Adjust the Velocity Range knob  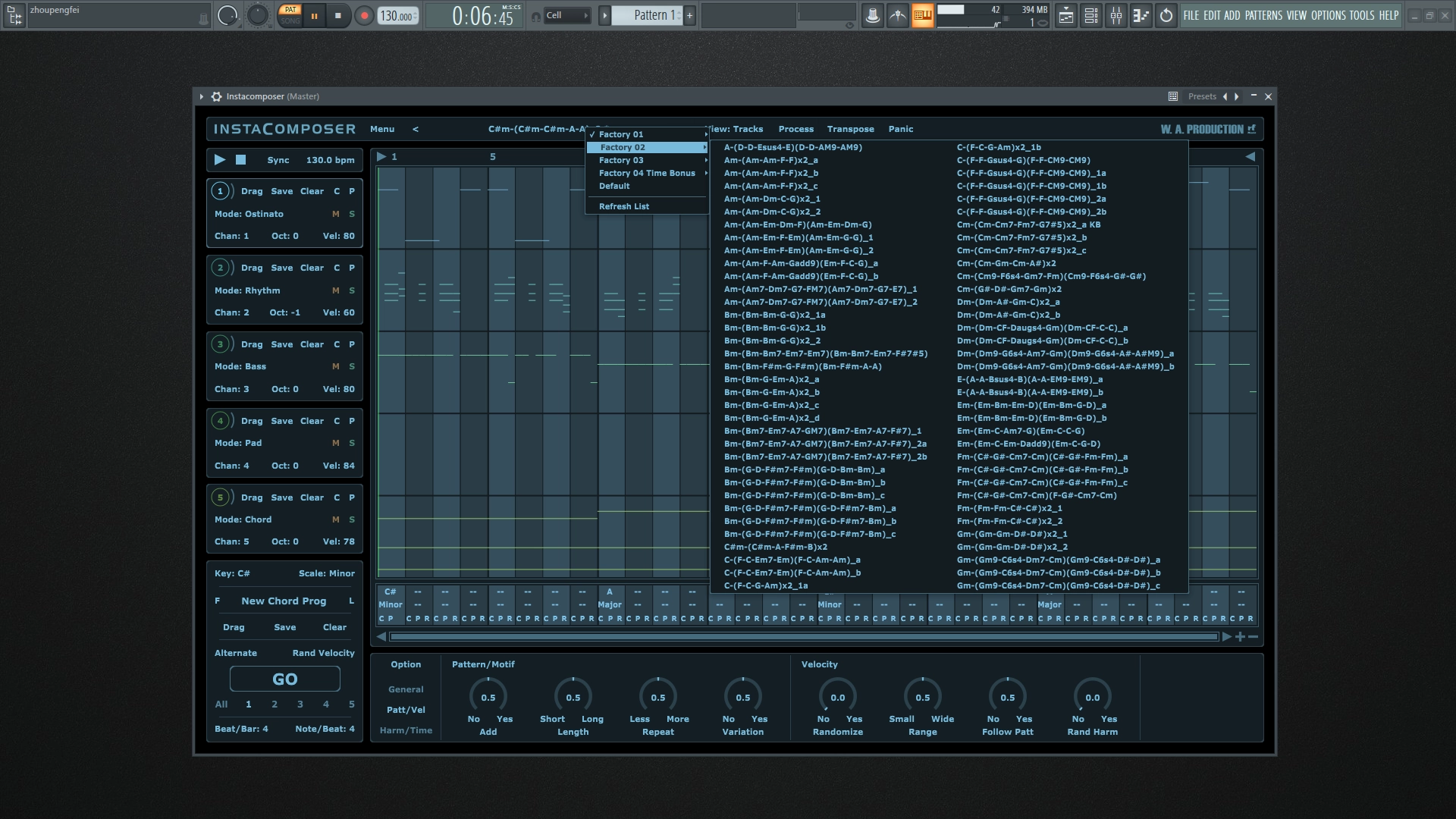923,696
